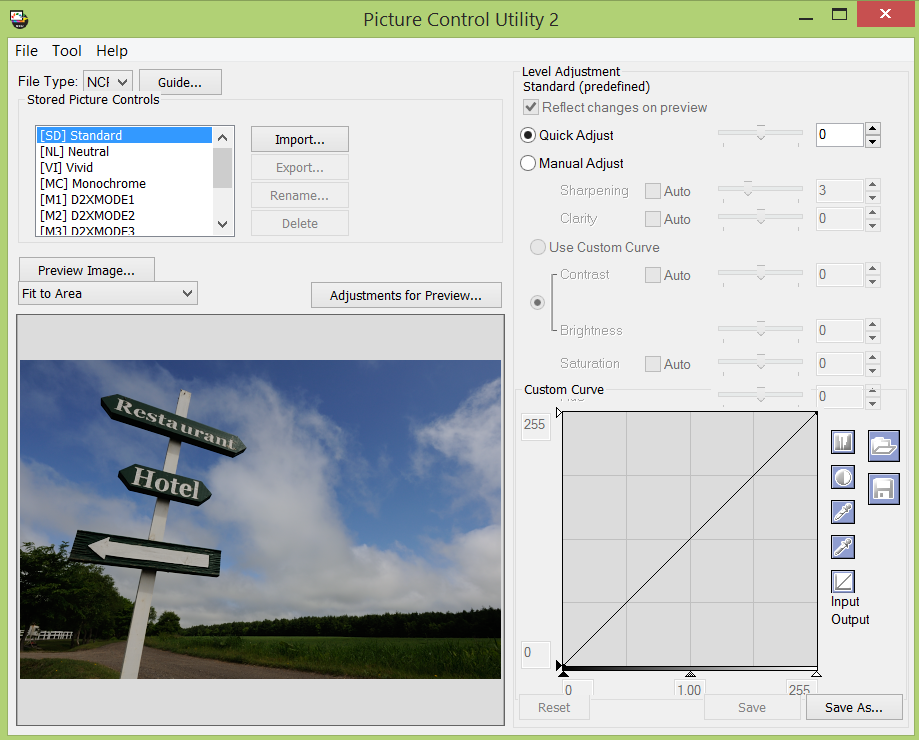Image resolution: width=919 pixels, height=740 pixels.
Task: Click the histogram icon beside the curve
Action: tap(843, 442)
